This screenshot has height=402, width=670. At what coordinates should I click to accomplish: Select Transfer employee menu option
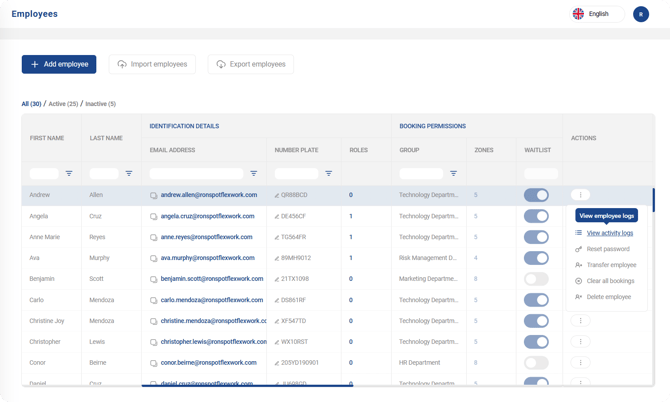[605, 265]
